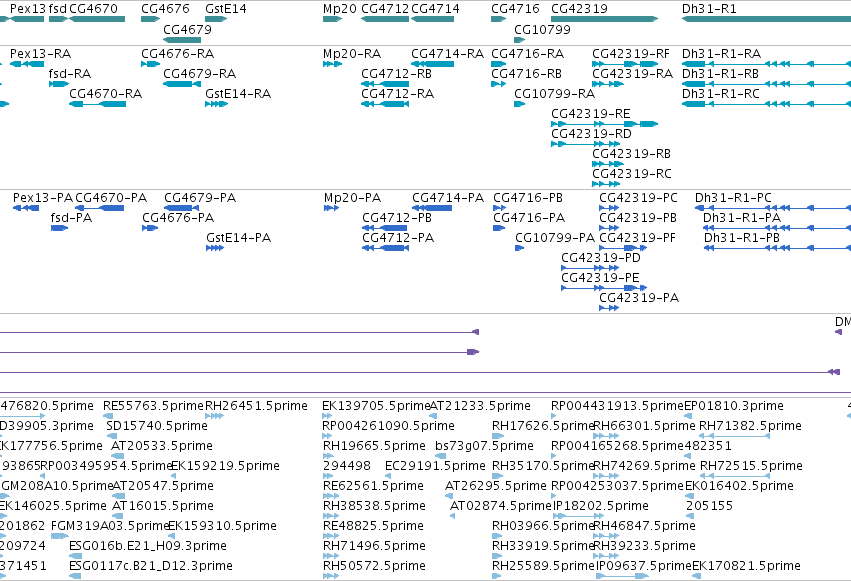
Task: Select transcript CG10799-RA
Action: point(555,94)
